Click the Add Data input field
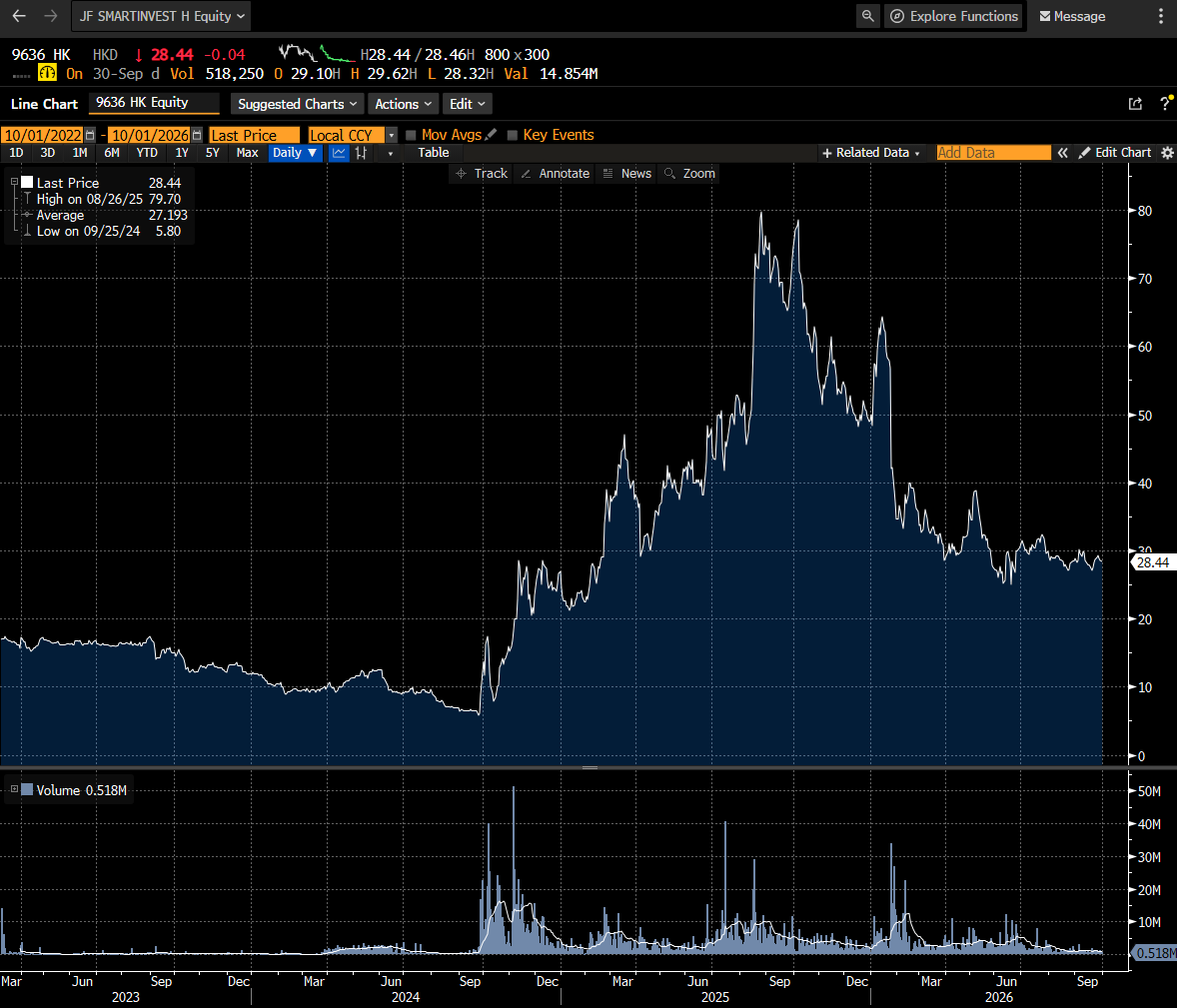1177x1008 pixels. [x=994, y=153]
